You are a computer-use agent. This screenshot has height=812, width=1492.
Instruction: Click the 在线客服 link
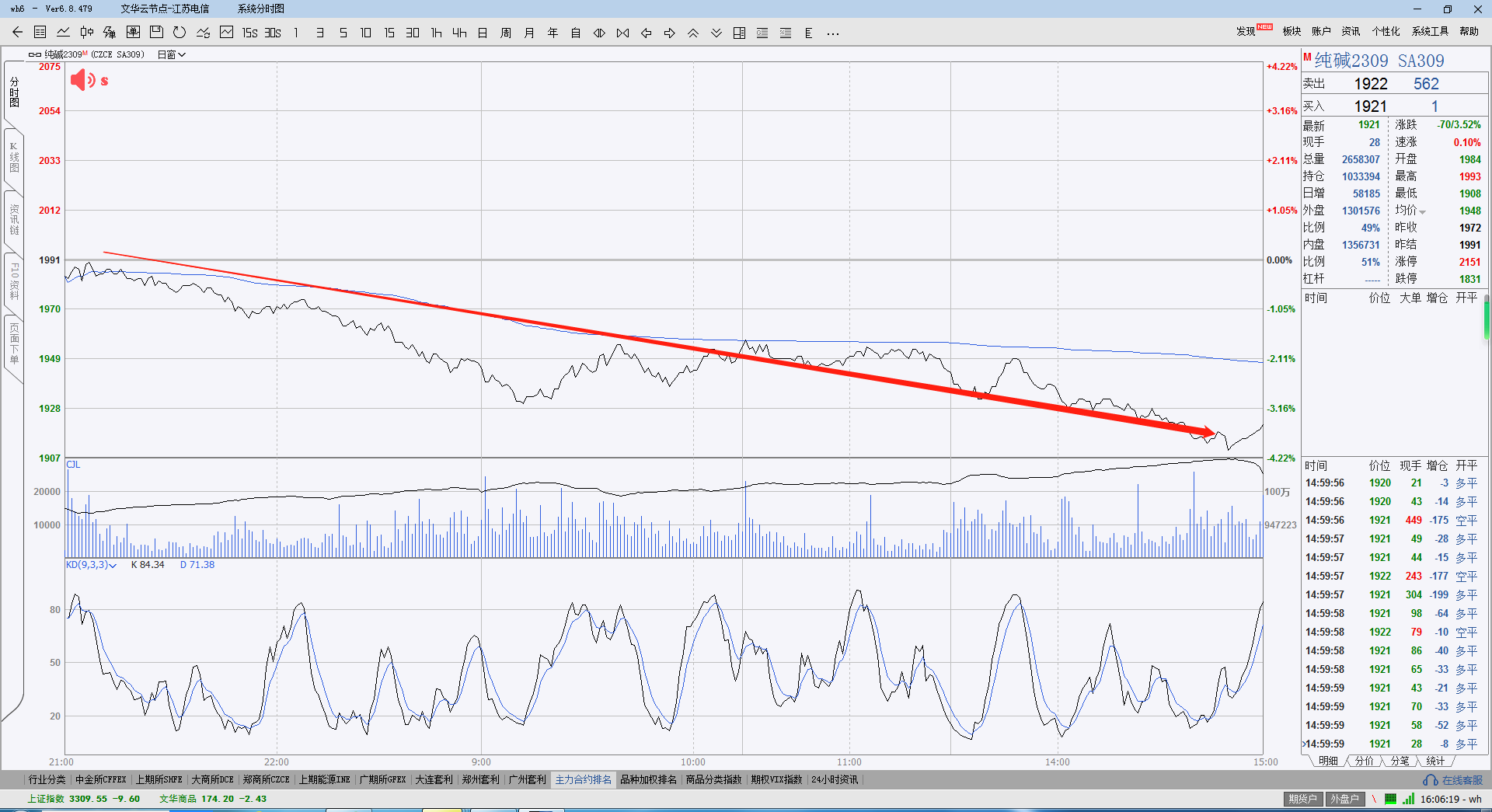[1453, 780]
